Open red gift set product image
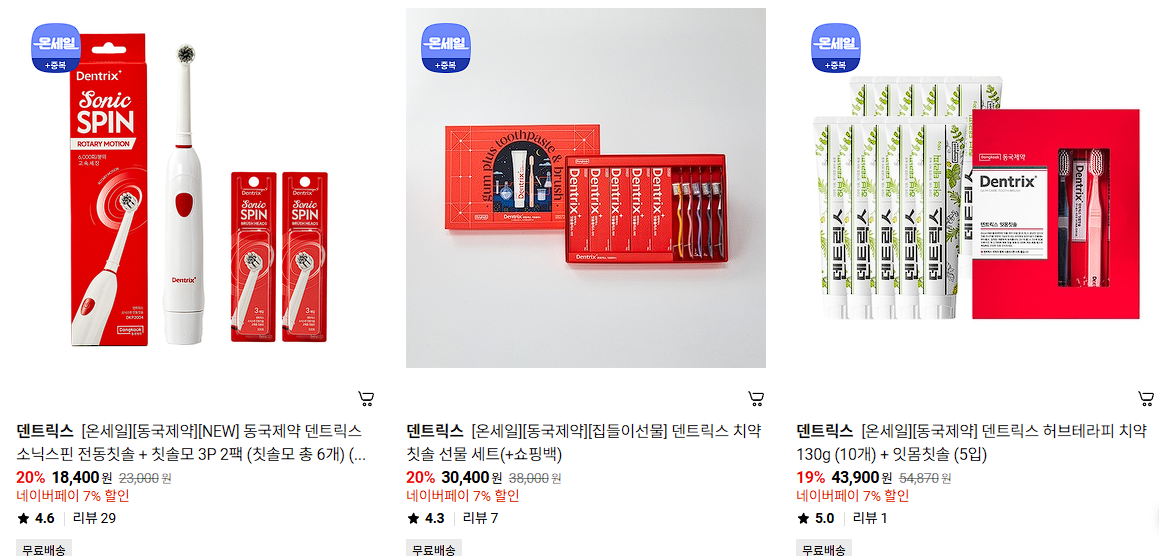The height and width of the screenshot is (556, 1159). pyautogui.click(x=586, y=188)
